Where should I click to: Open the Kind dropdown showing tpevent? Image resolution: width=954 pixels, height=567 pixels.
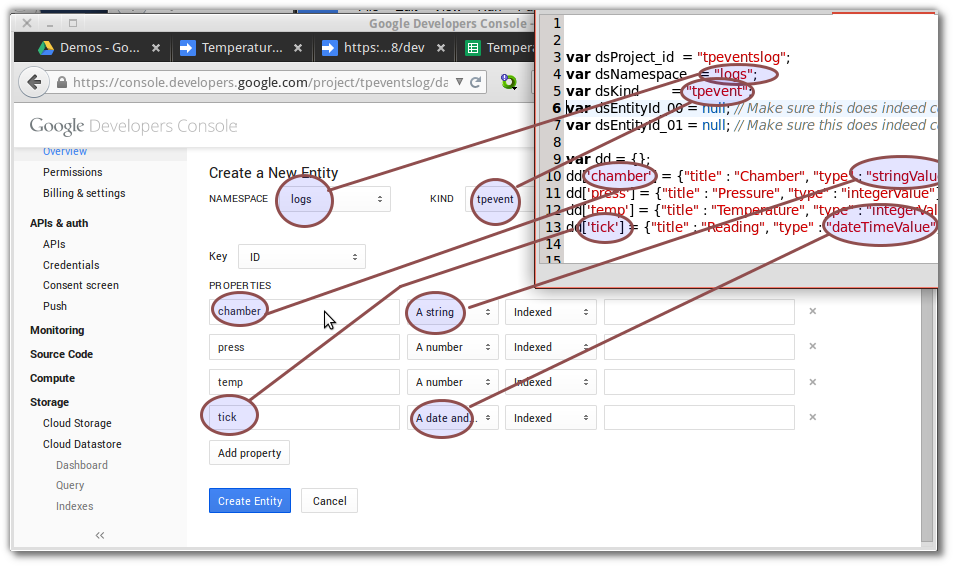[500, 199]
